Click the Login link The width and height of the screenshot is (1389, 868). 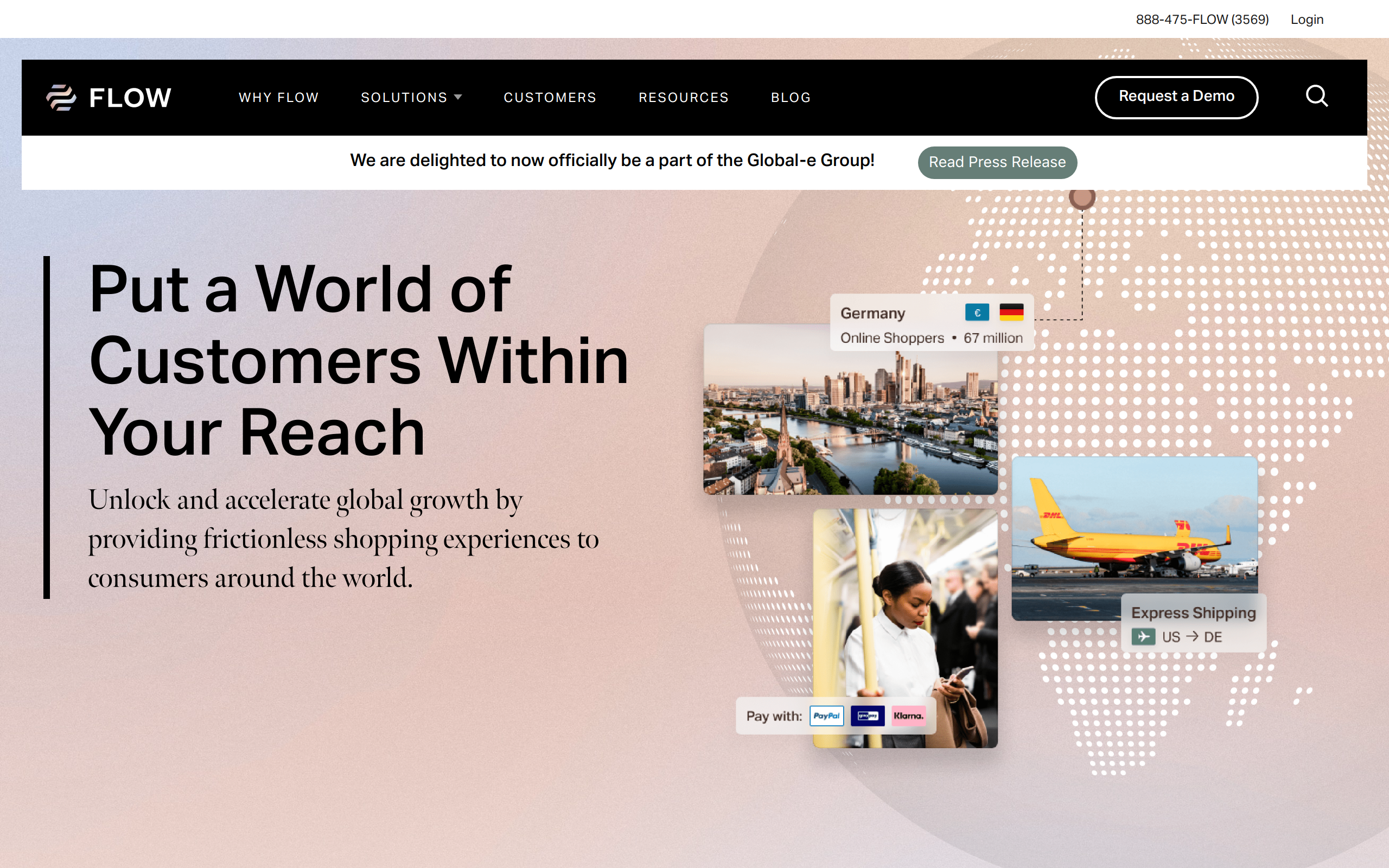click(x=1307, y=20)
